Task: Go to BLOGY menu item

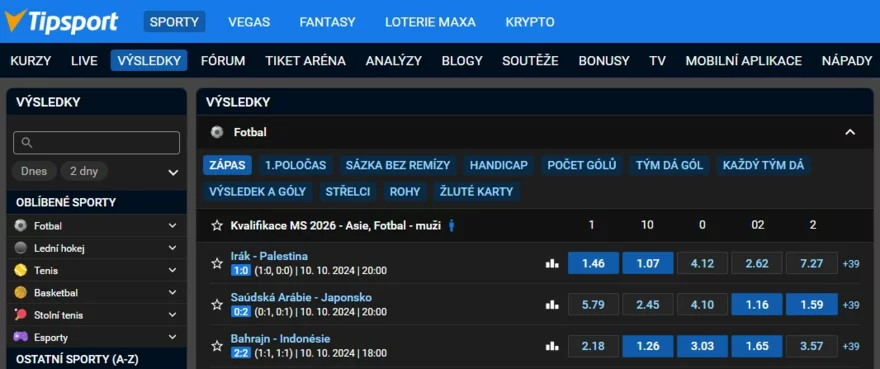Action: click(x=462, y=61)
